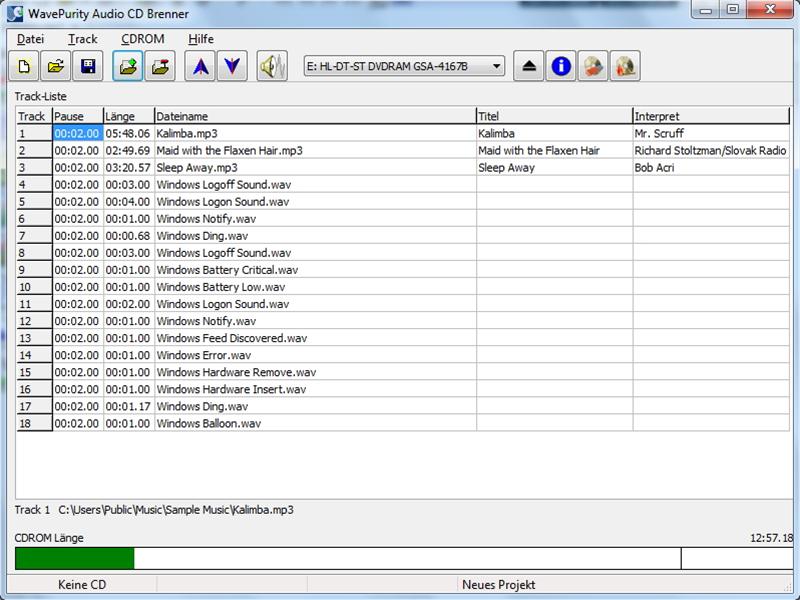Click total time 12:57.18

tap(771, 538)
